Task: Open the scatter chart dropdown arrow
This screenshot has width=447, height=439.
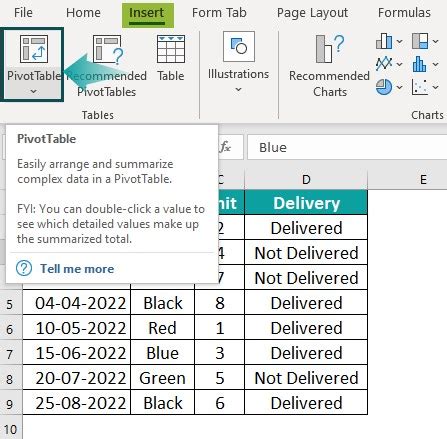Action: (x=436, y=87)
